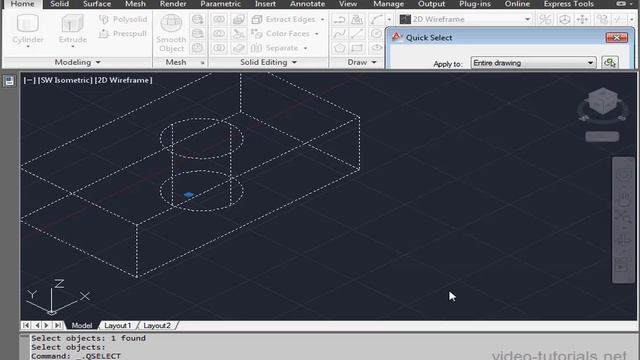Viewport: 640px width, 360px height.
Task: Click the ViewCube in the viewport
Action: tap(602, 102)
